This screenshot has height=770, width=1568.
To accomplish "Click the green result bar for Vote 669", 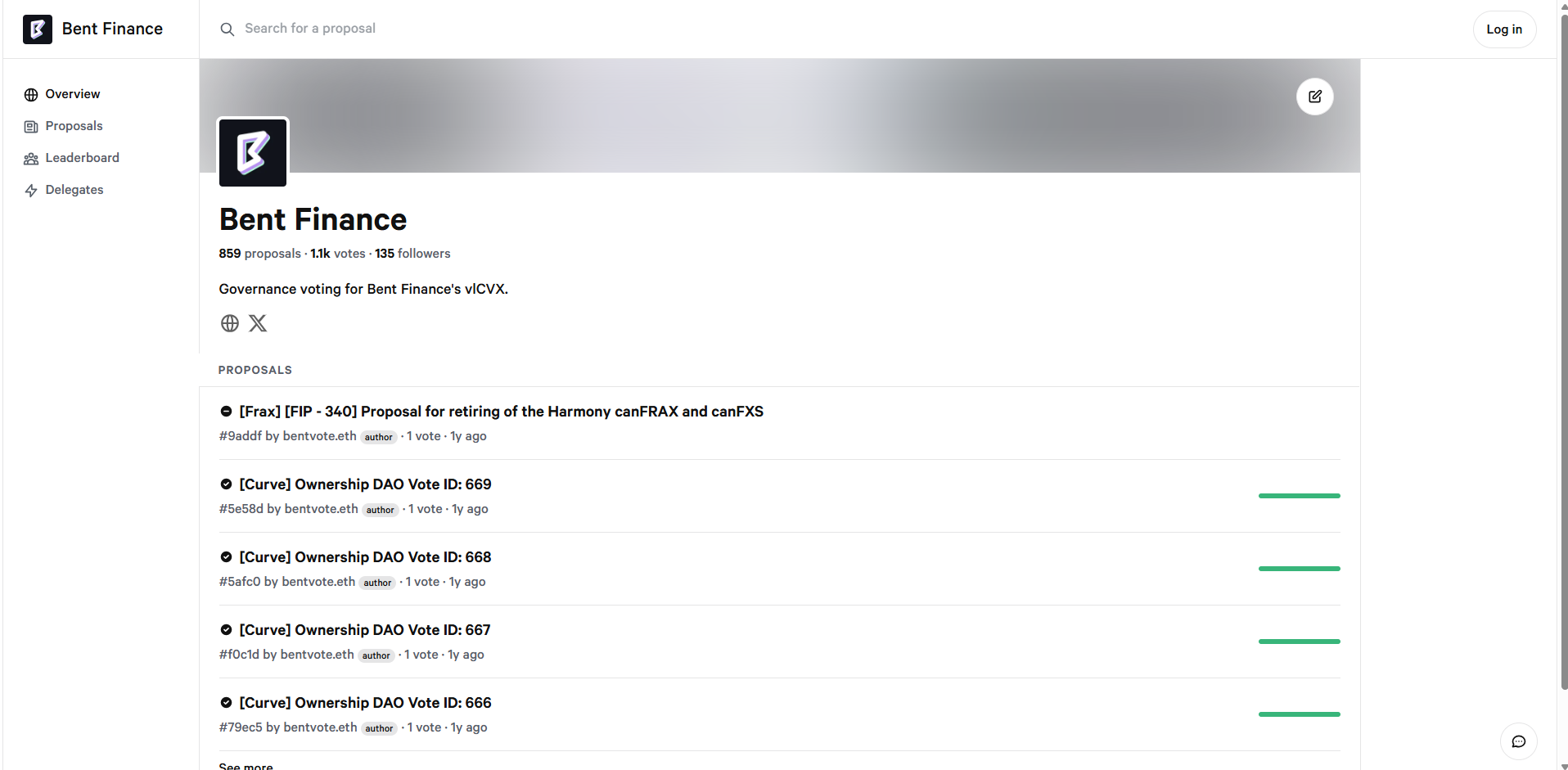I will pyautogui.click(x=1300, y=496).
